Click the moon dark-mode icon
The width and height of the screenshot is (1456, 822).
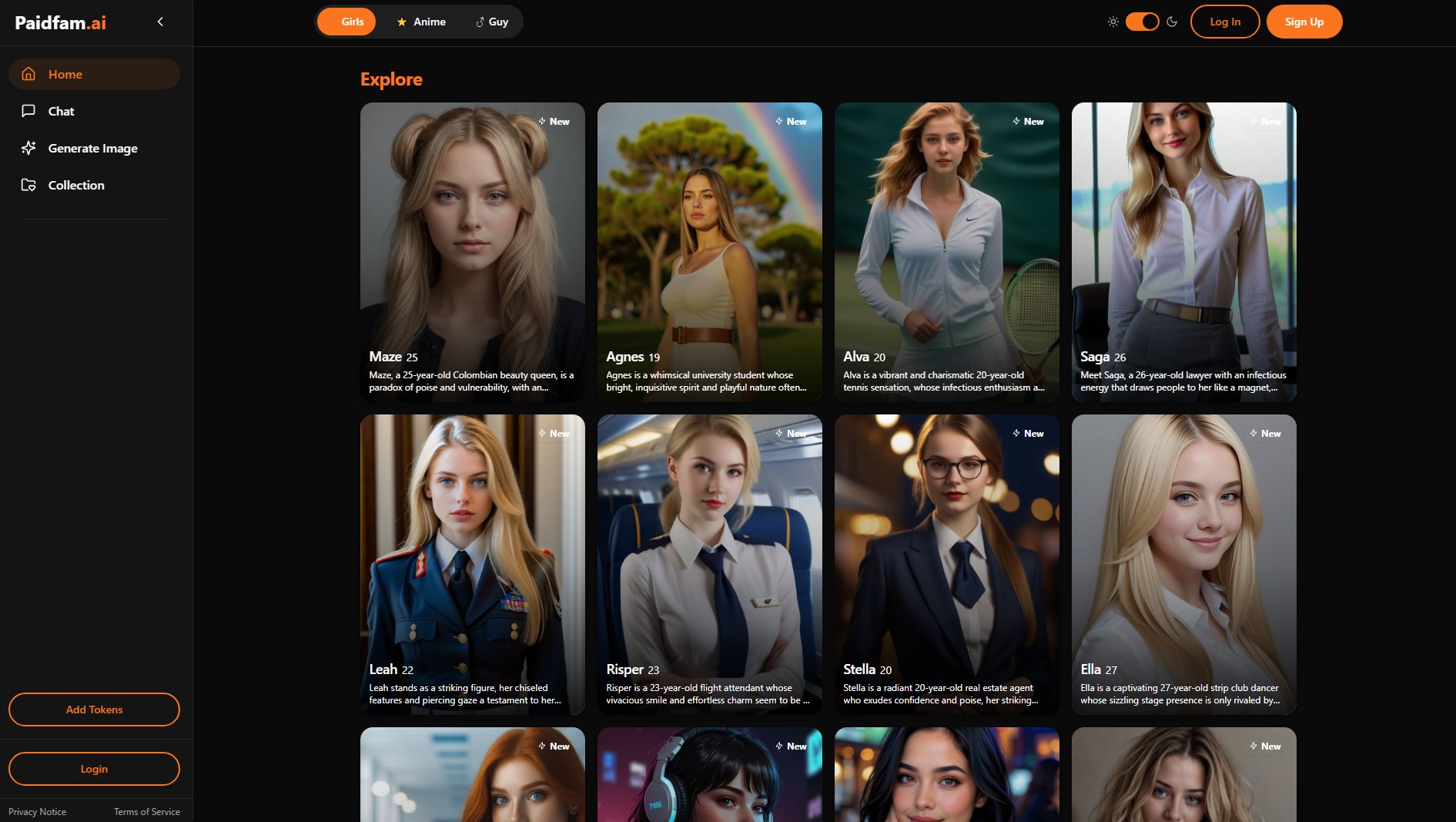coord(1172,22)
